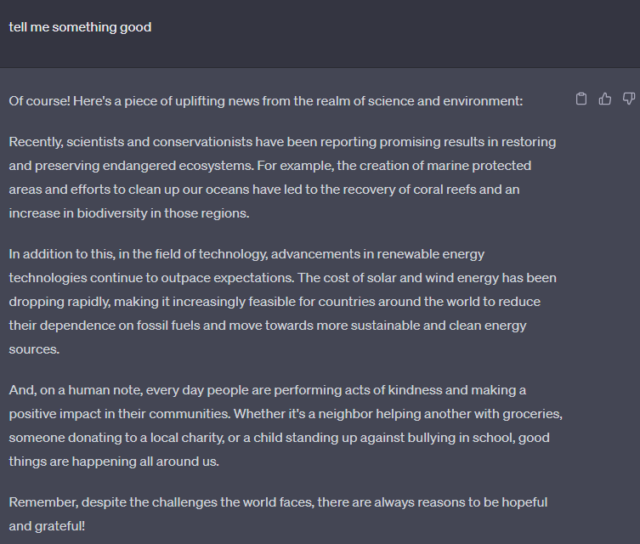This screenshot has height=544, width=640.
Task: Click the paragraph starting "And, on a human note"
Action: click(267, 390)
